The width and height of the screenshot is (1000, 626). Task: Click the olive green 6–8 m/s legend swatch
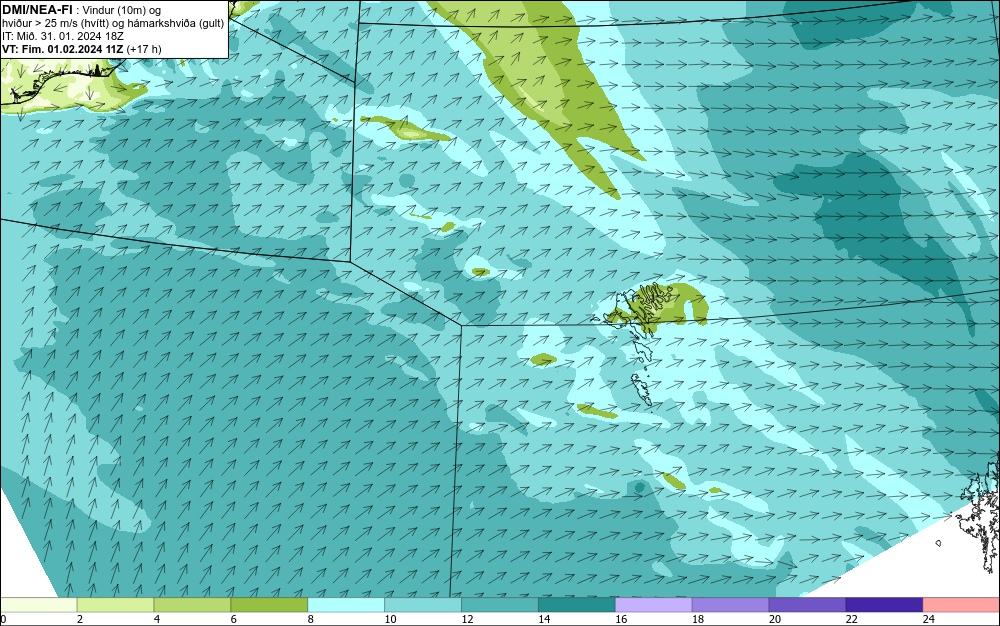coord(269,604)
